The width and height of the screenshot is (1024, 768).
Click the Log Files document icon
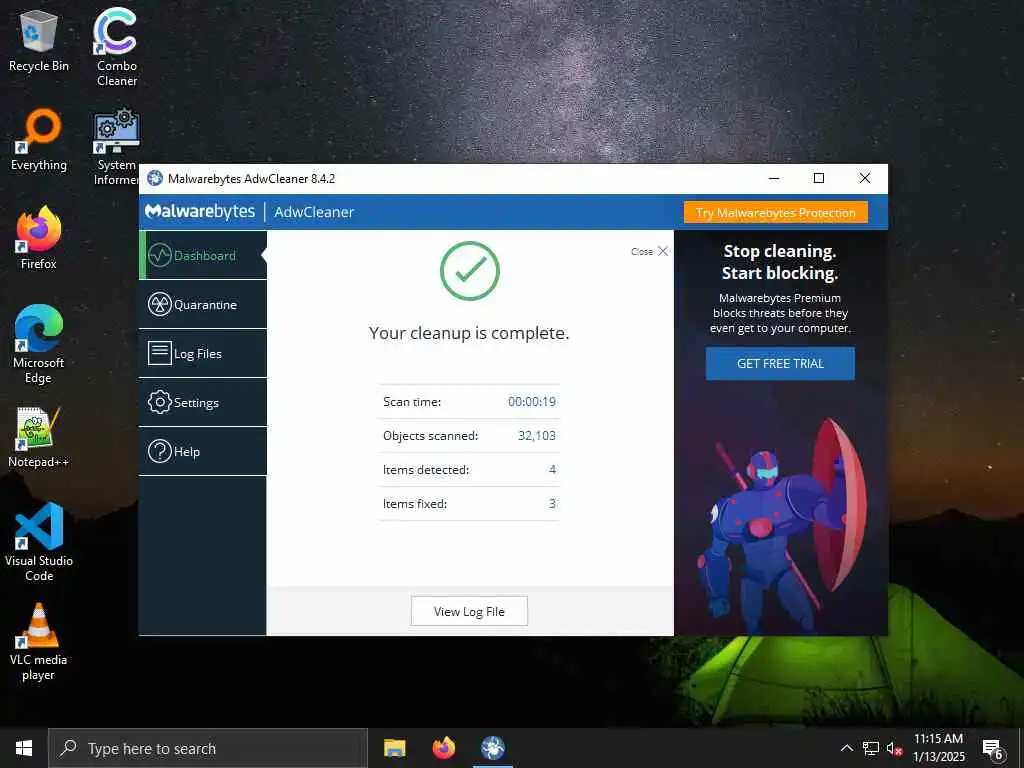pos(159,353)
